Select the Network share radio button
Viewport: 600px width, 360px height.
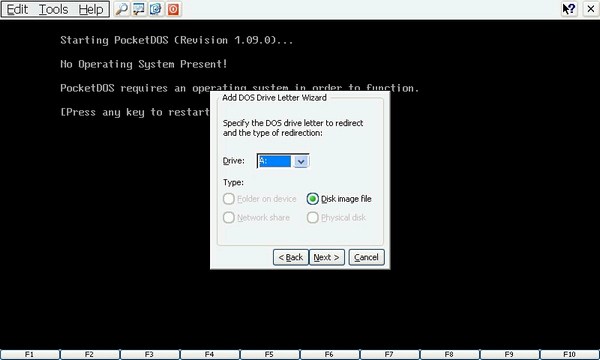256,218
